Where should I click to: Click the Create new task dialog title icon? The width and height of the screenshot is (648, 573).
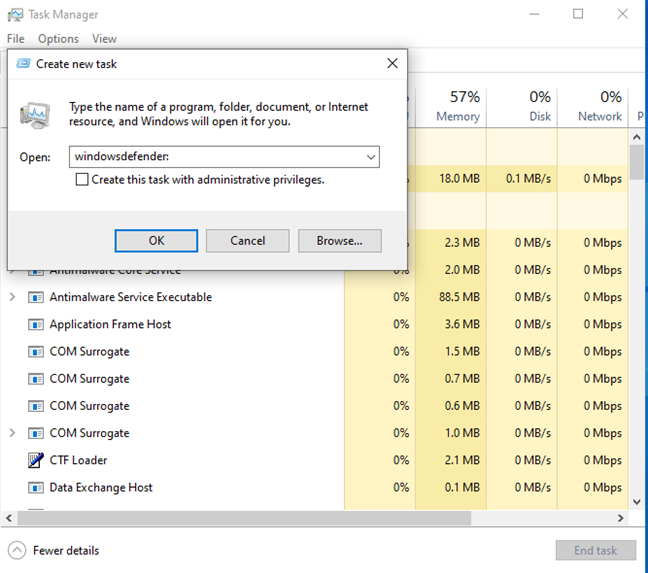(x=23, y=63)
